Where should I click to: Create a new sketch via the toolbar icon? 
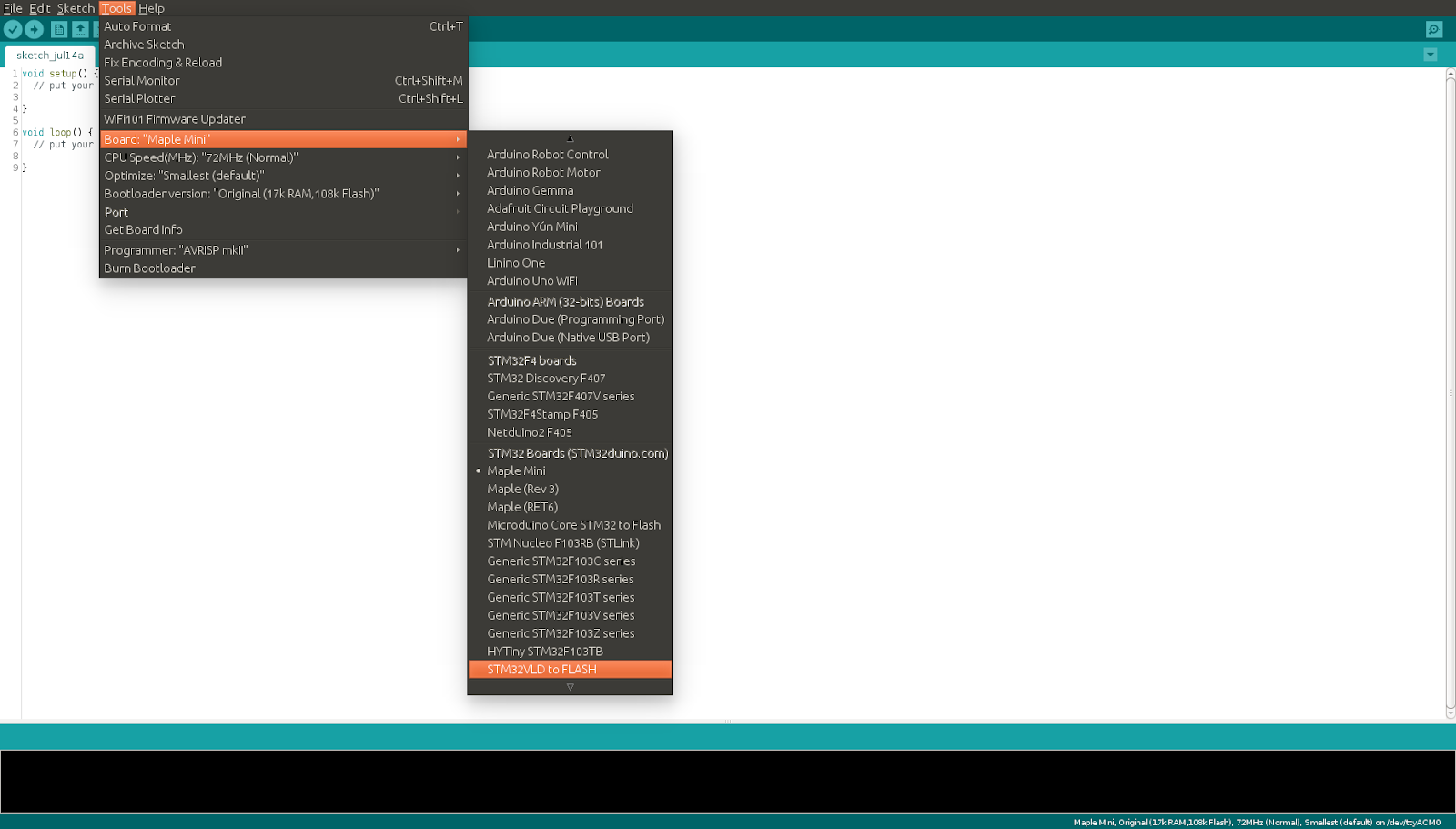point(57,29)
